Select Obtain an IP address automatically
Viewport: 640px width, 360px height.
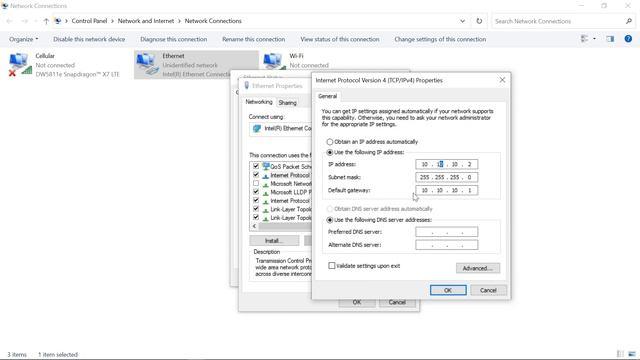[x=330, y=142]
